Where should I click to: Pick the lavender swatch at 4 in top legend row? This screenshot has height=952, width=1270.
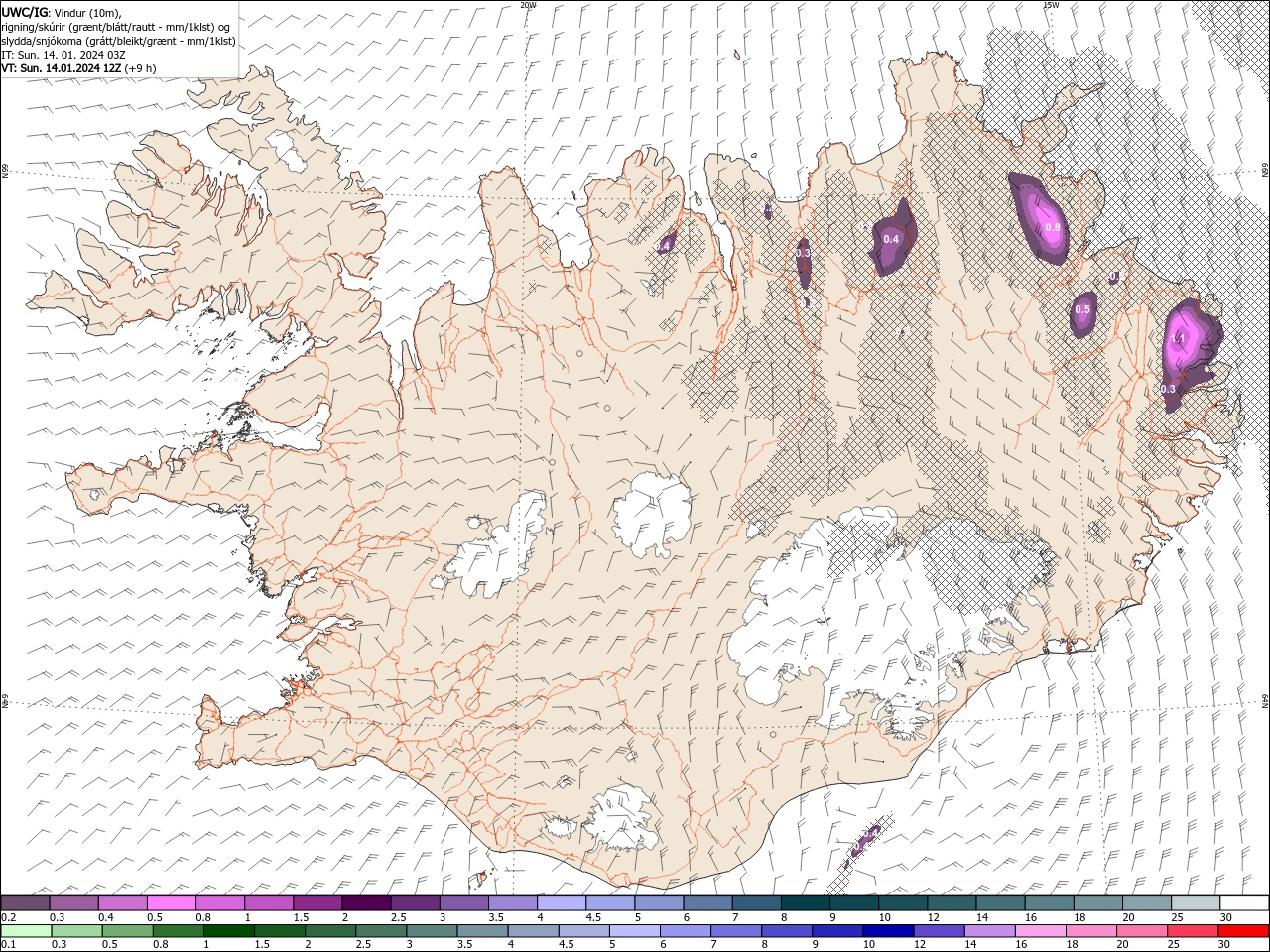point(562,903)
